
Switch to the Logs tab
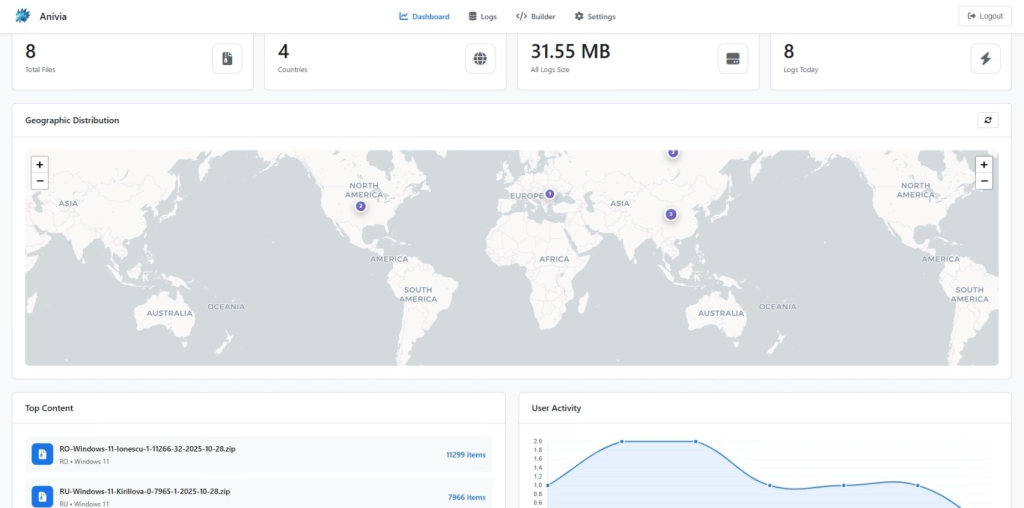tap(482, 16)
